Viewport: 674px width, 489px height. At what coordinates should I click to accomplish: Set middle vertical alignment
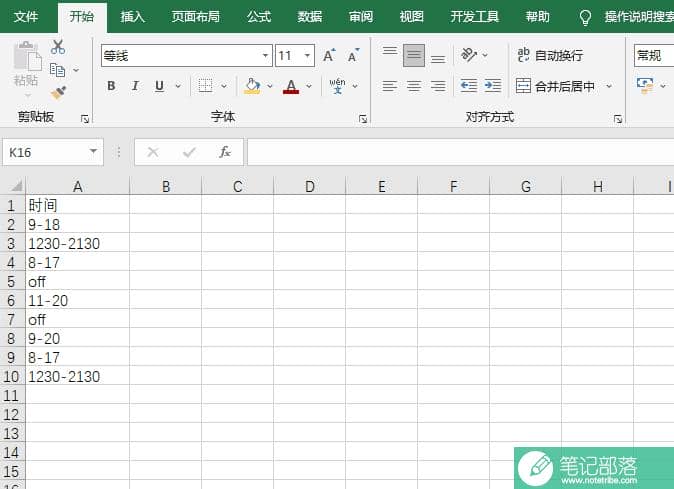pyautogui.click(x=414, y=55)
